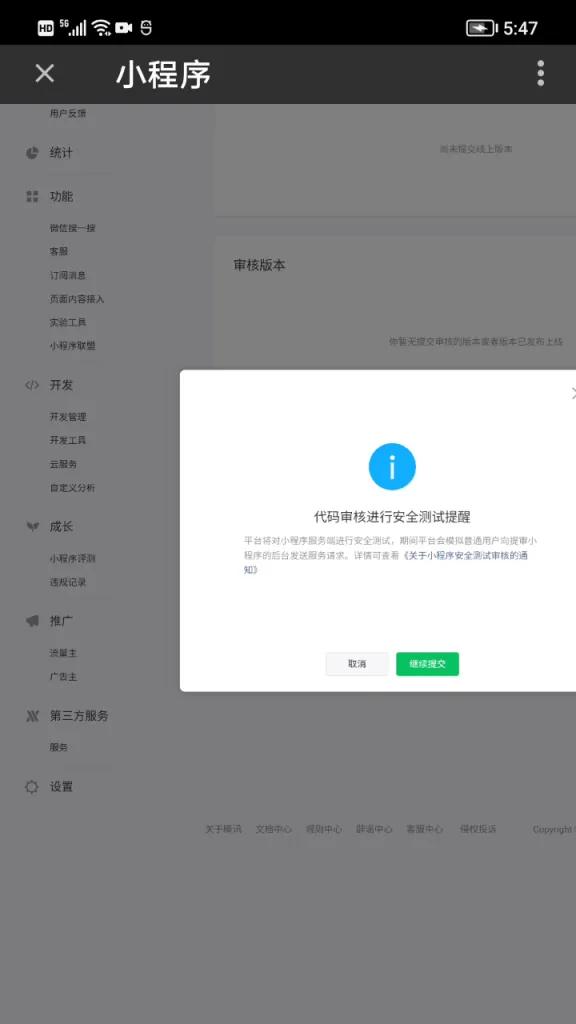Open 辟谣中心 footer link
The height and width of the screenshot is (1024, 576).
(374, 829)
